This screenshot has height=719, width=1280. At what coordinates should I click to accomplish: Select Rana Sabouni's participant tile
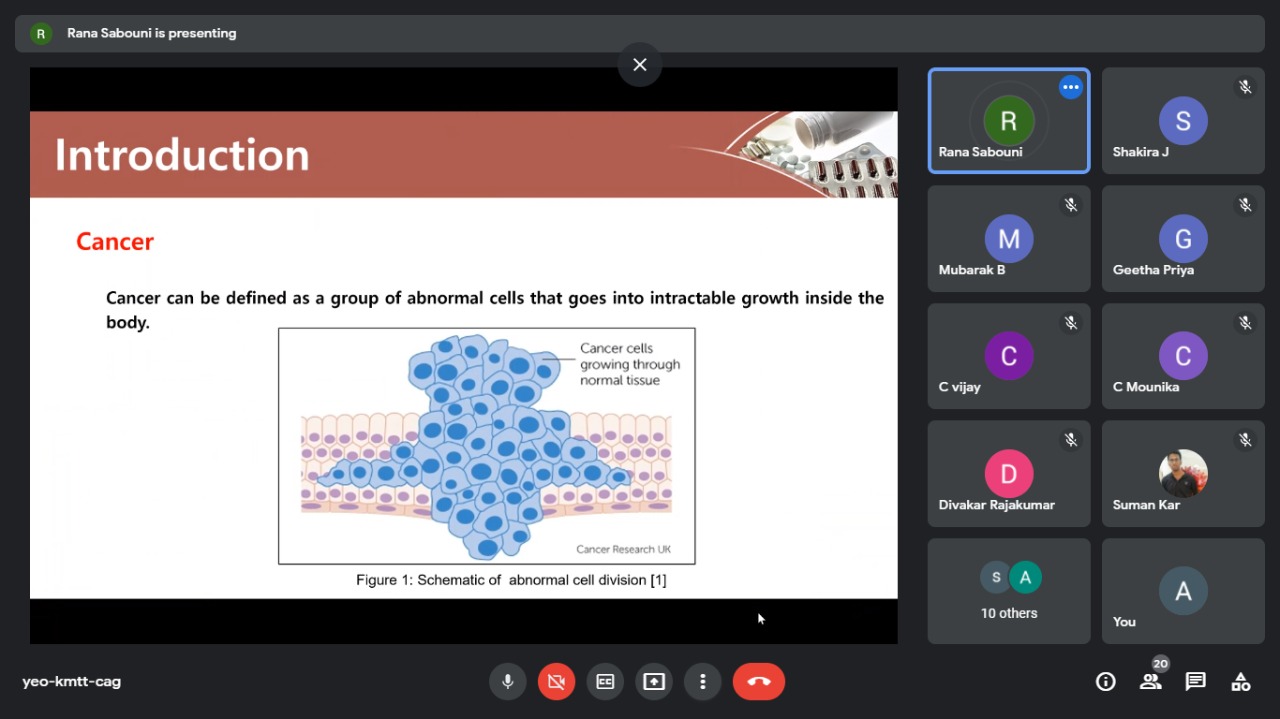tap(1009, 121)
